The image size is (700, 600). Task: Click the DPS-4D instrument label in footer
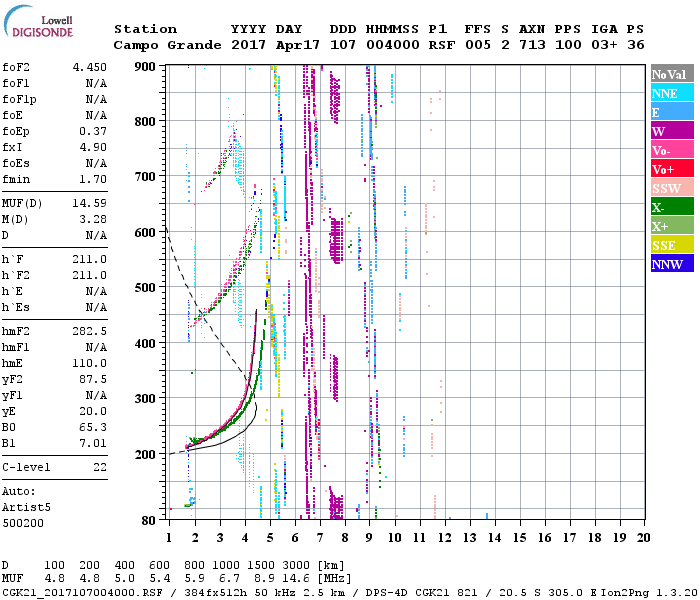click(x=387, y=592)
